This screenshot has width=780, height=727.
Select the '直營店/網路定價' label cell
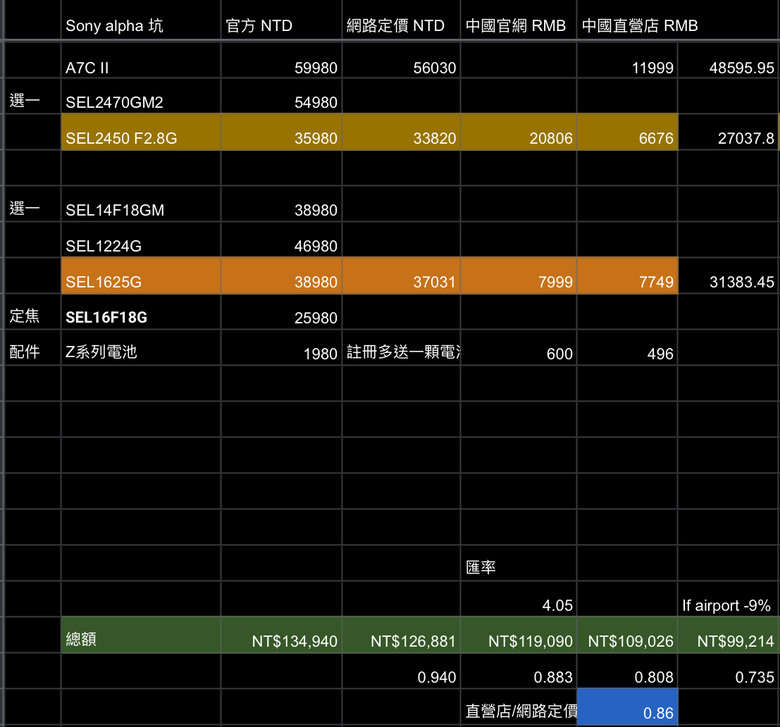click(x=518, y=707)
